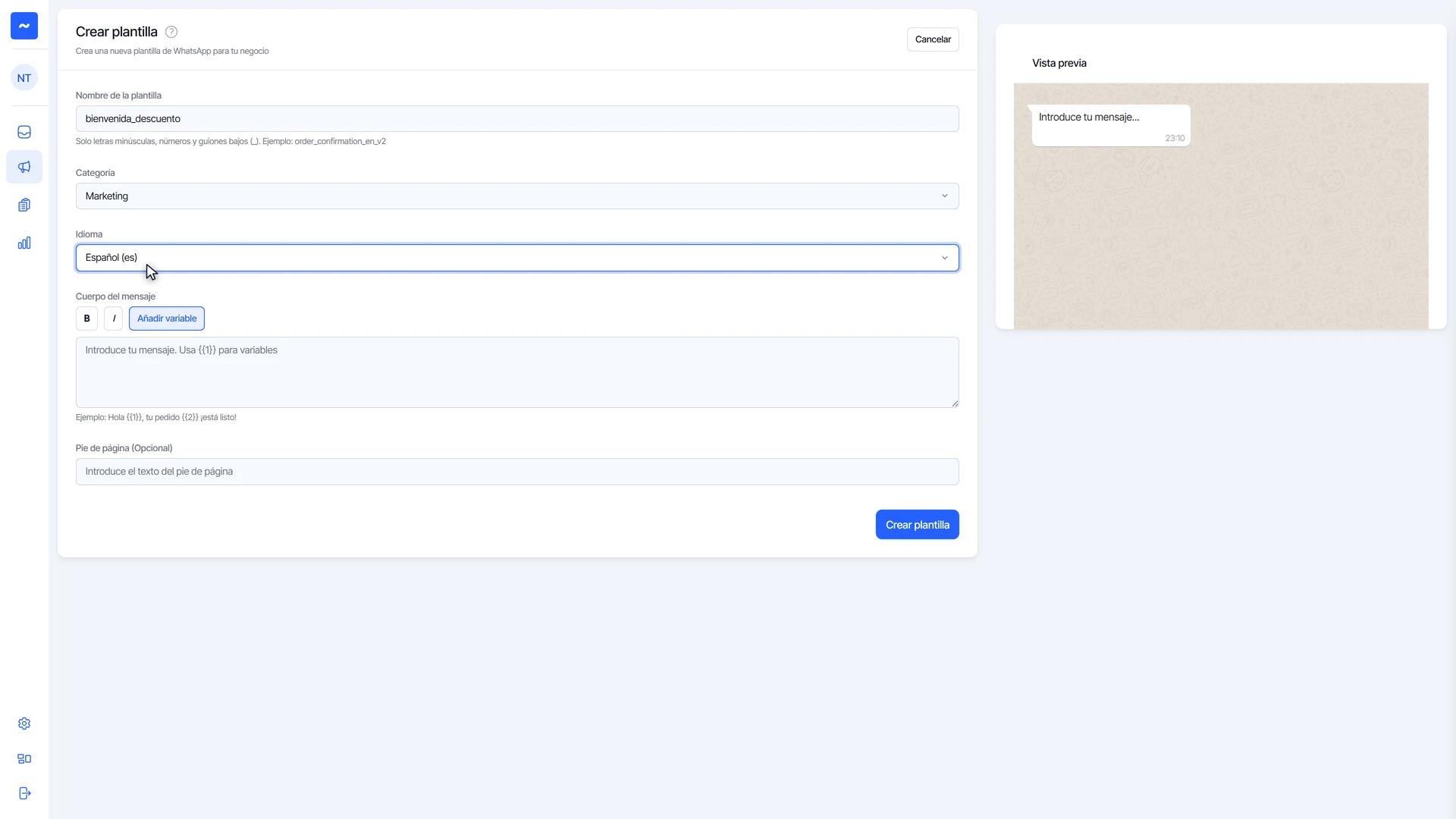Open the NT user avatar
Viewport: 1456px width, 819px height.
tap(24, 78)
